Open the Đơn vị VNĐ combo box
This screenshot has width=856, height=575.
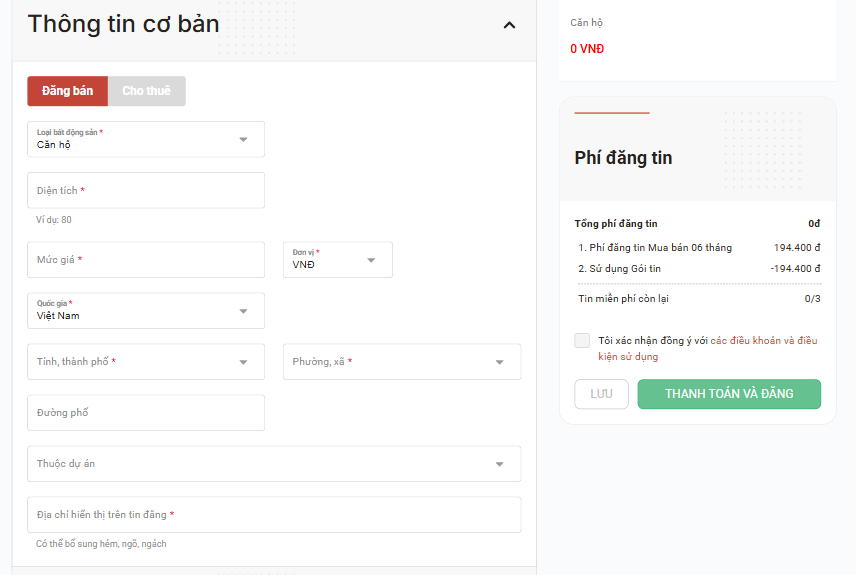coord(337,259)
